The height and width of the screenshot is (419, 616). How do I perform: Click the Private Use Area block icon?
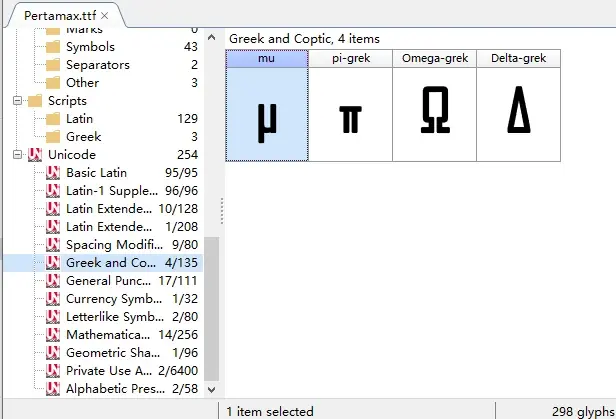52,371
